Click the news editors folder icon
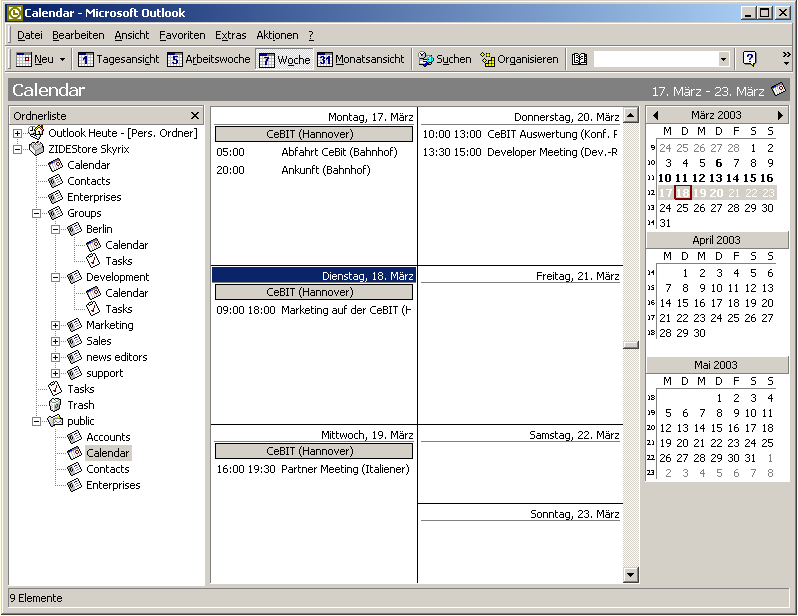Viewport: 798px width, 616px height. pyautogui.click(x=74, y=357)
